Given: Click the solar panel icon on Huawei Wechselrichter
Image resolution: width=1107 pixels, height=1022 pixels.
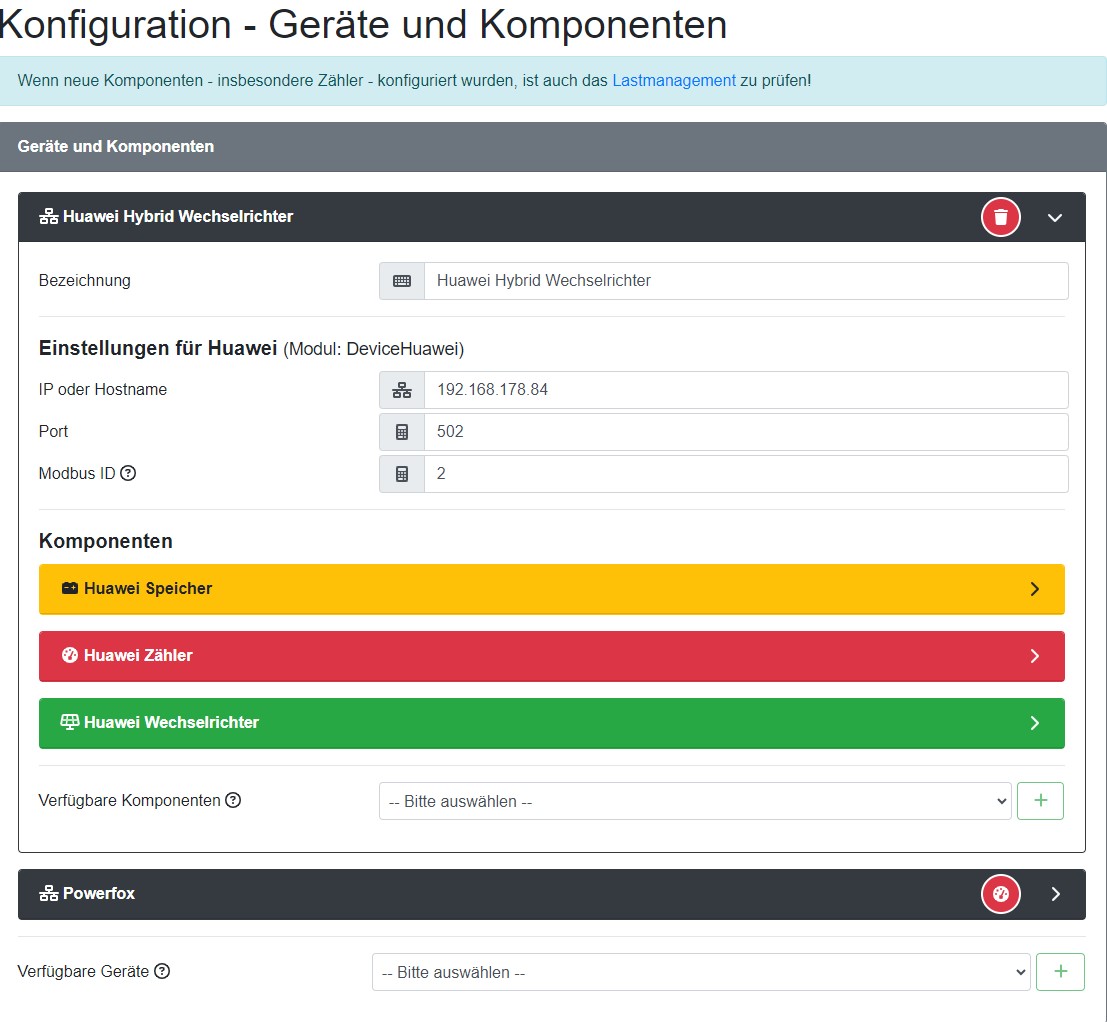Looking at the screenshot, I should pos(70,722).
